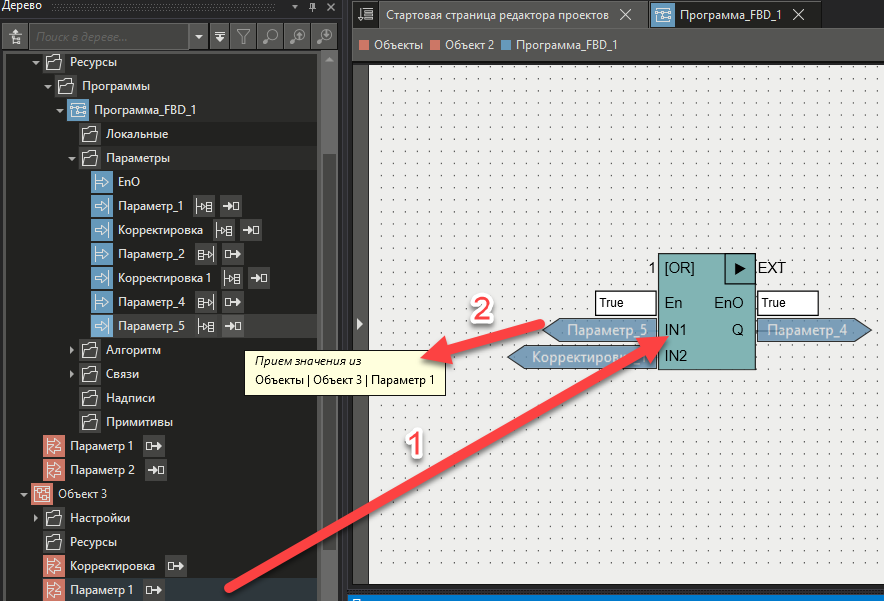Close the Программа_FBD_1 editor tab
This screenshot has height=601, width=884.
point(798,15)
